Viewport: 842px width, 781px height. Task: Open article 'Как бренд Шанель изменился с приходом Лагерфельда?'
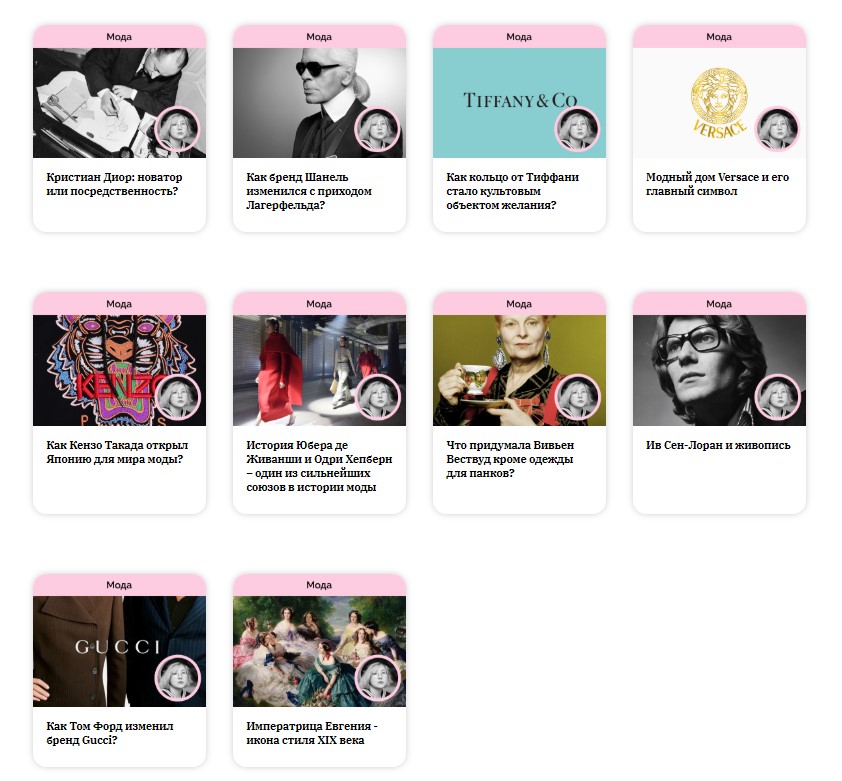coord(309,191)
